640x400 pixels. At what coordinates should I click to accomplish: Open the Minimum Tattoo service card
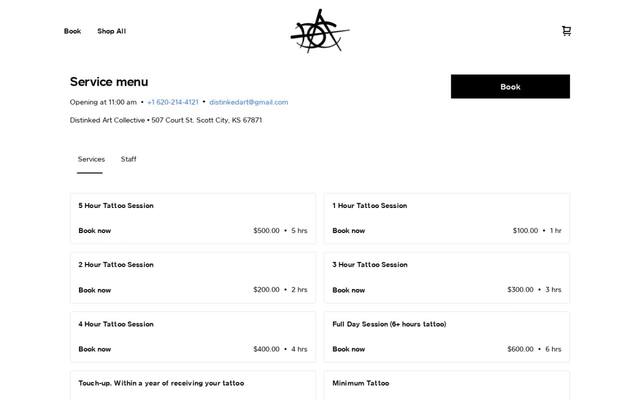[x=447, y=386]
